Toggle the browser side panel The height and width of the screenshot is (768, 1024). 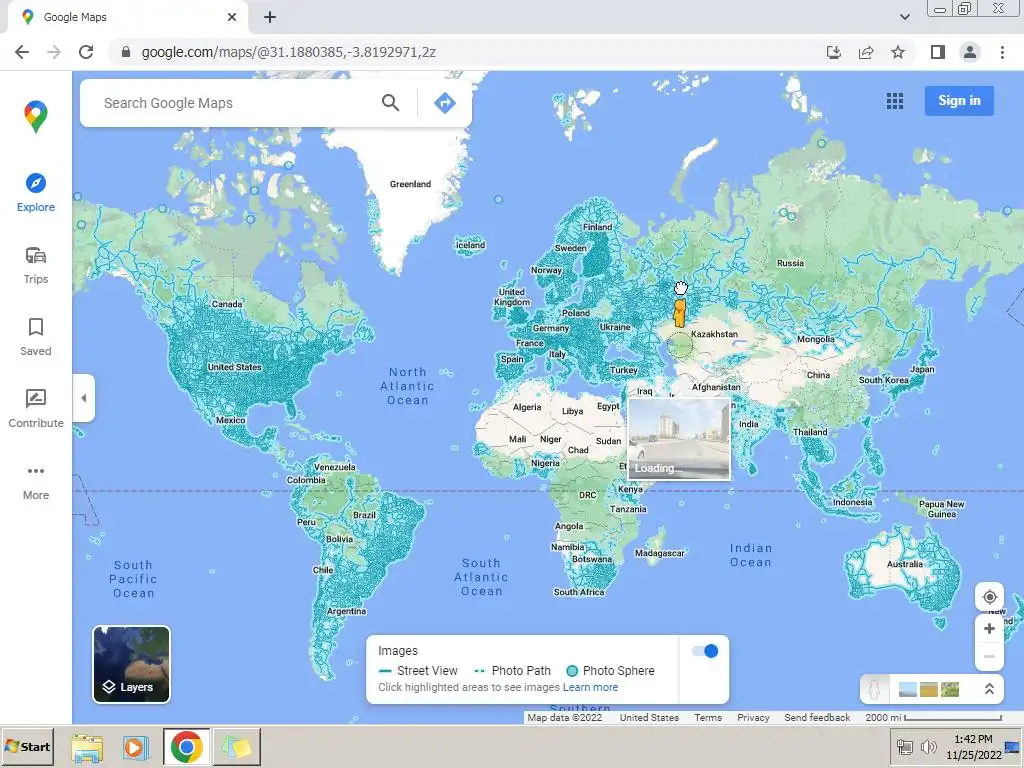click(x=938, y=52)
